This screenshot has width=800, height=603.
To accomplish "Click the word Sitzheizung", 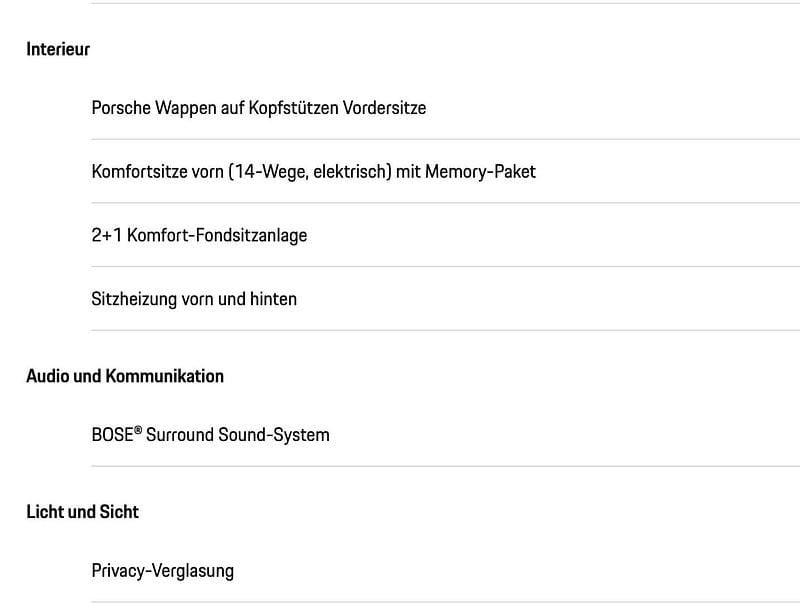I will [x=133, y=299].
